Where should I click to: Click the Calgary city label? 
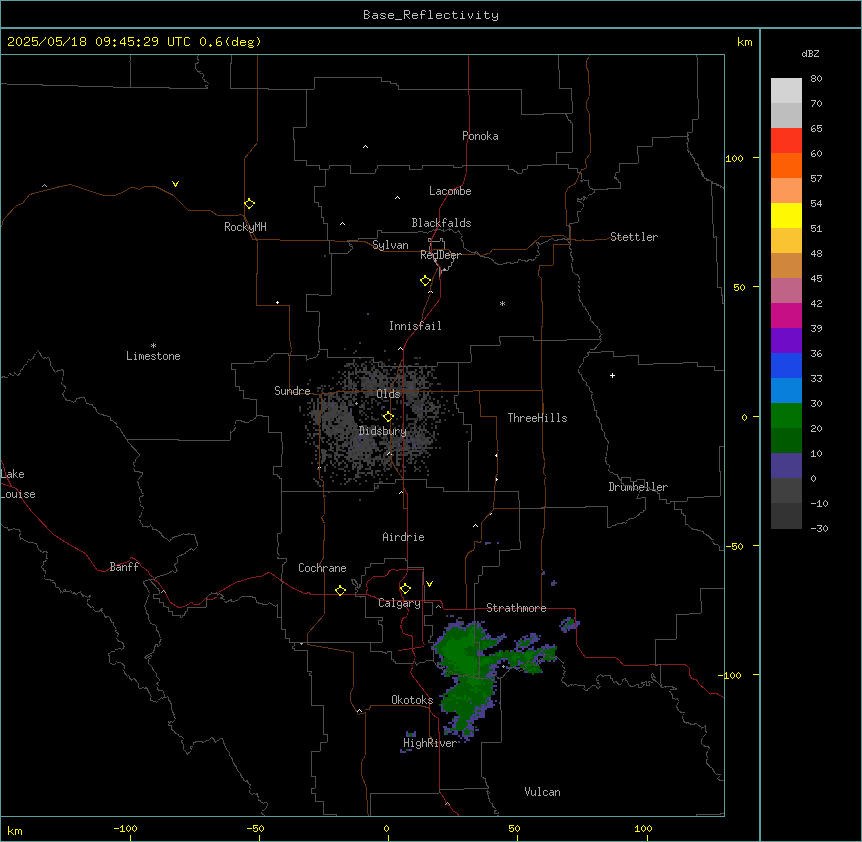399,603
